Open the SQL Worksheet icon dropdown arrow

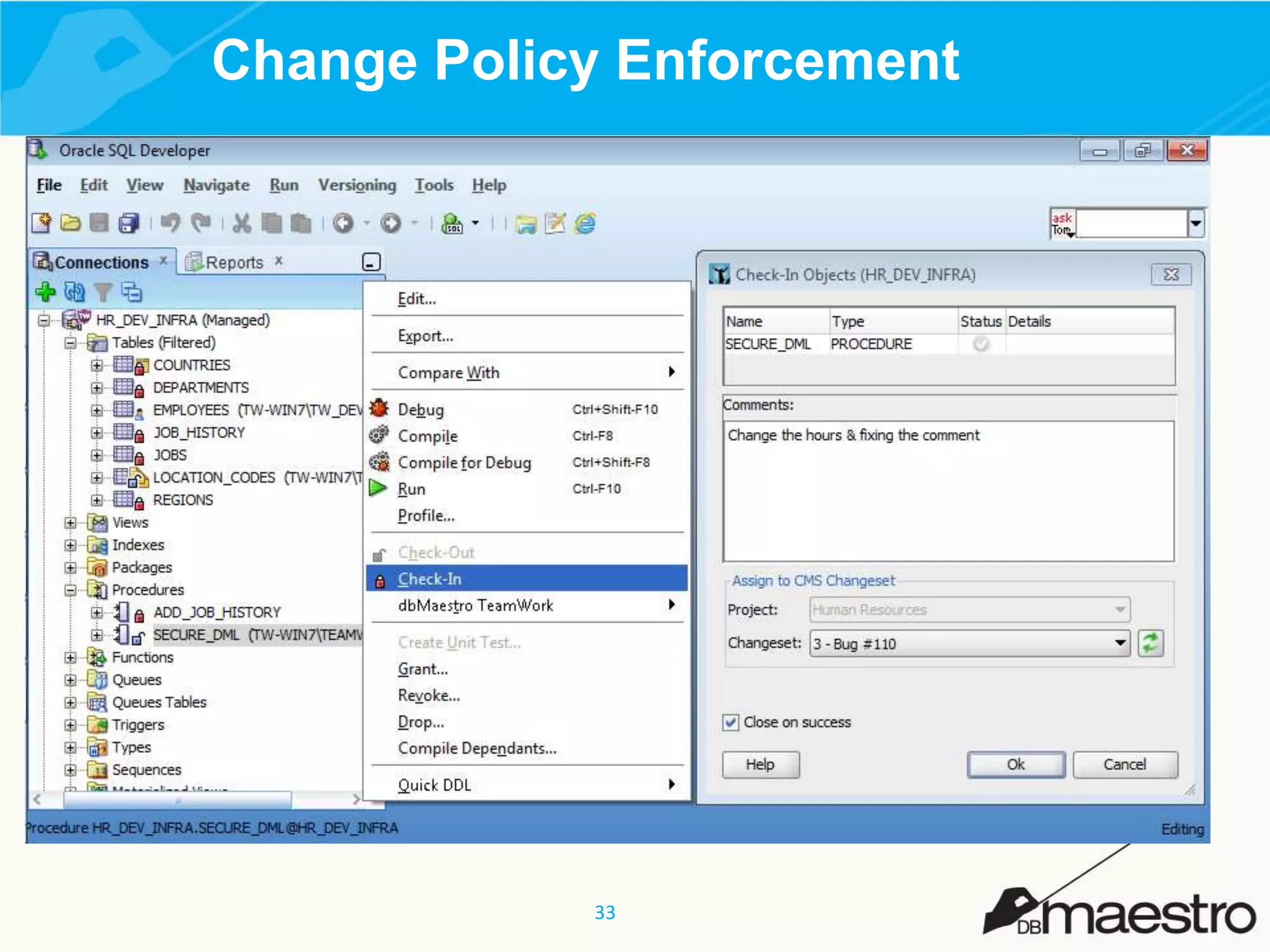(x=476, y=223)
